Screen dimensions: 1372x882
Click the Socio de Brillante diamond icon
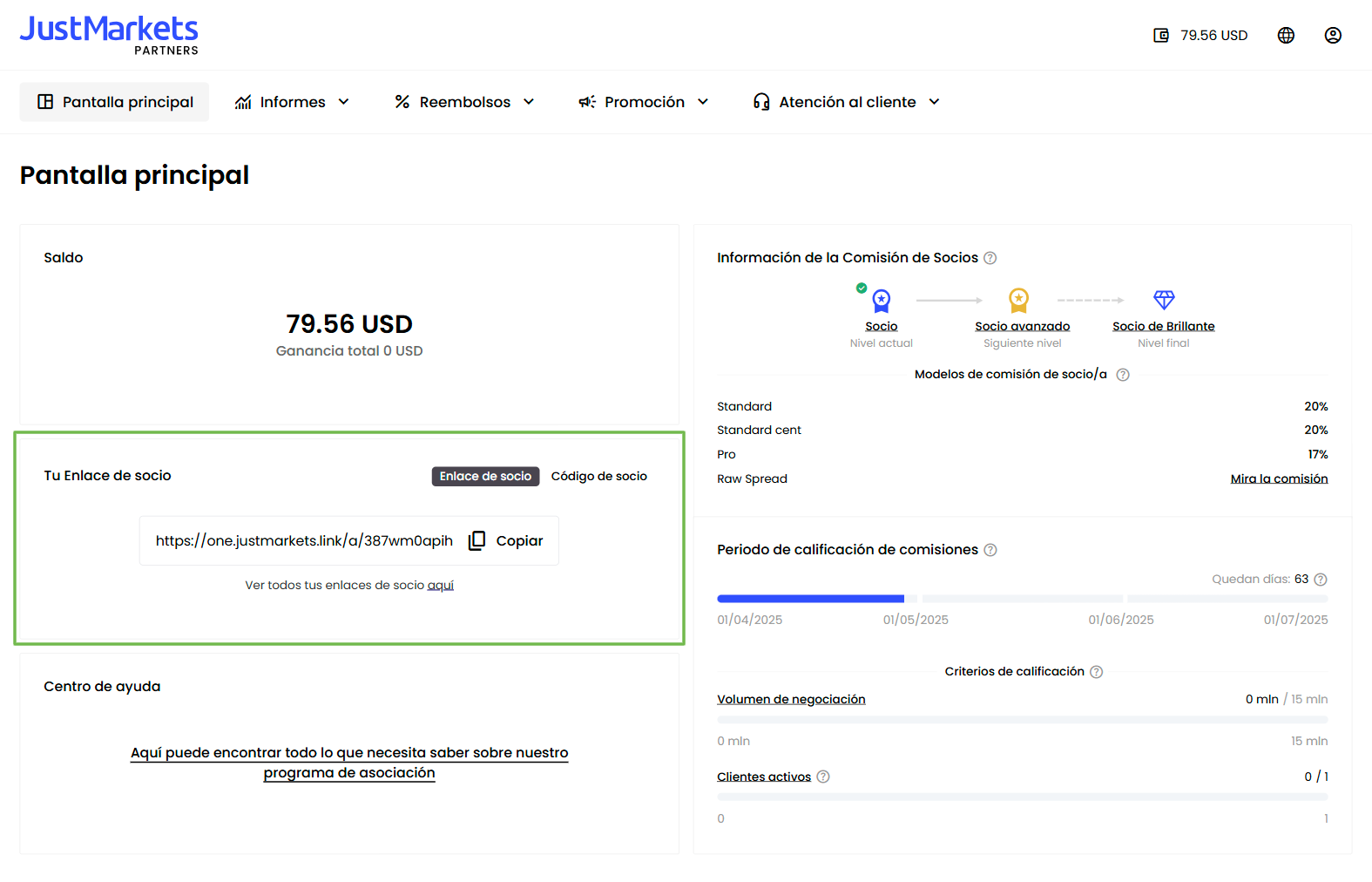coord(1164,300)
